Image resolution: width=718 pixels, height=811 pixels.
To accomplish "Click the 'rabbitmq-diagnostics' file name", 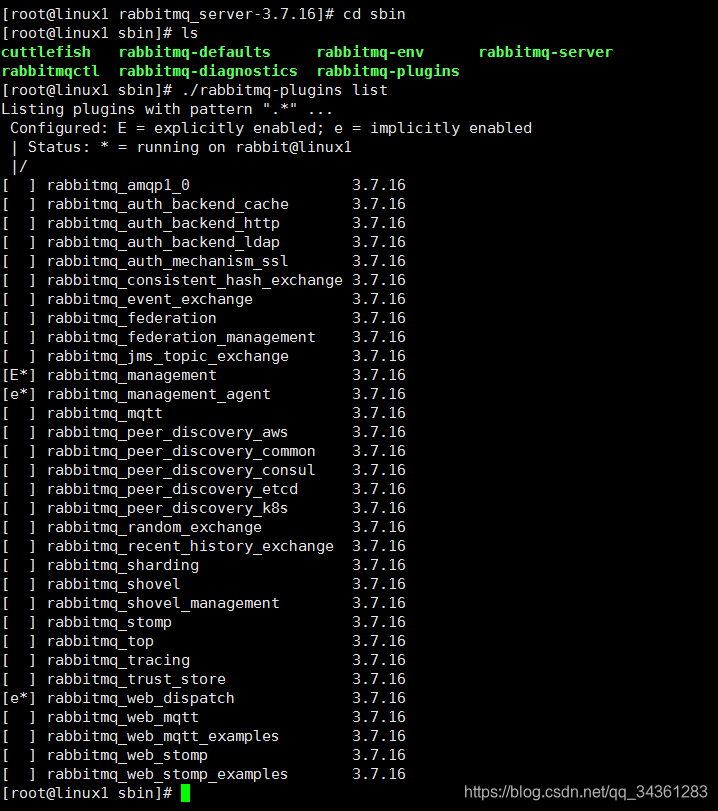I will pyautogui.click(x=208, y=71).
